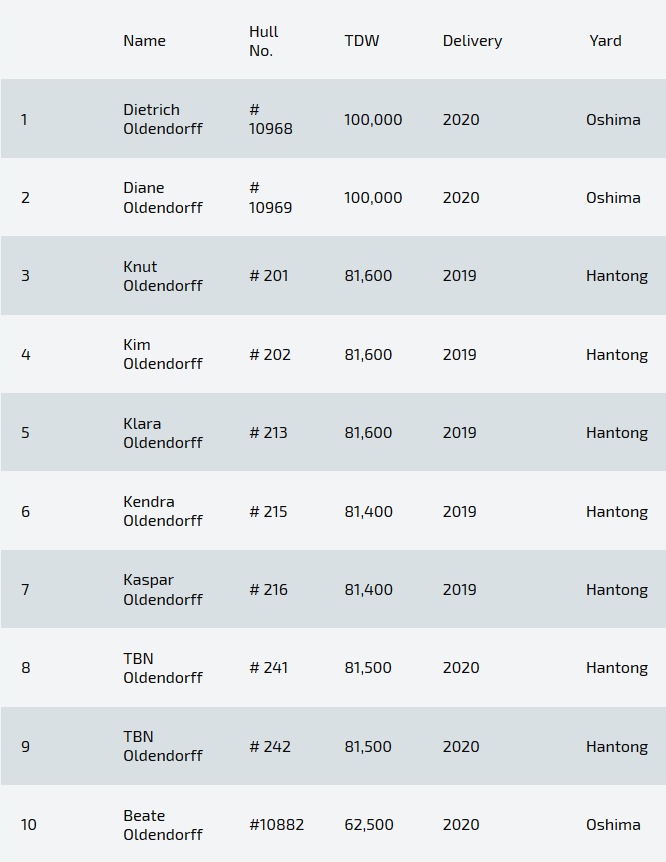The image size is (666, 862).
Task: Click the Beate Oldendorff vessel name
Action: (162, 825)
